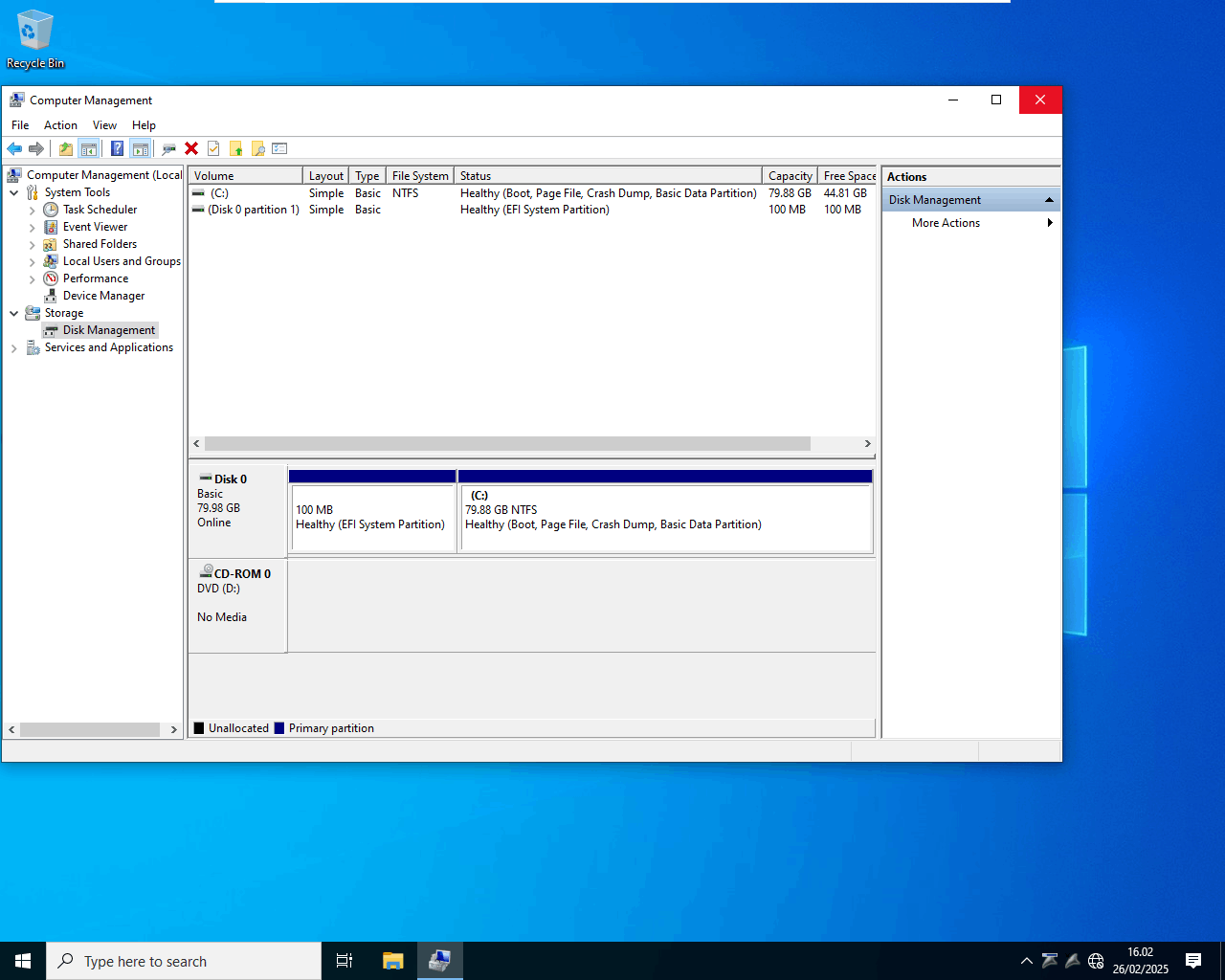Open the Recycle Bin desktop icon

pos(35,39)
